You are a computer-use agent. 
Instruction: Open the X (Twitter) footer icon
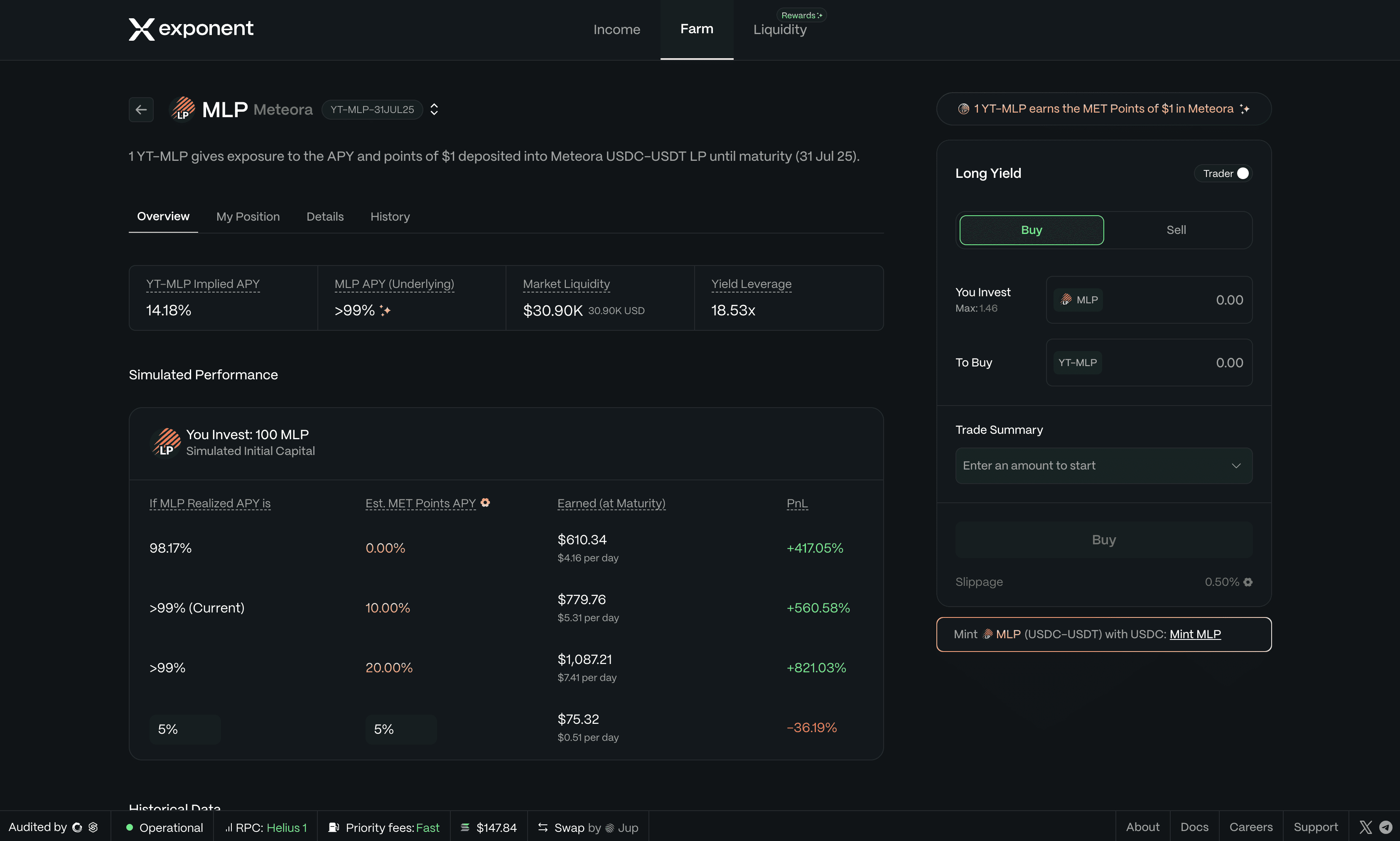click(x=1366, y=827)
